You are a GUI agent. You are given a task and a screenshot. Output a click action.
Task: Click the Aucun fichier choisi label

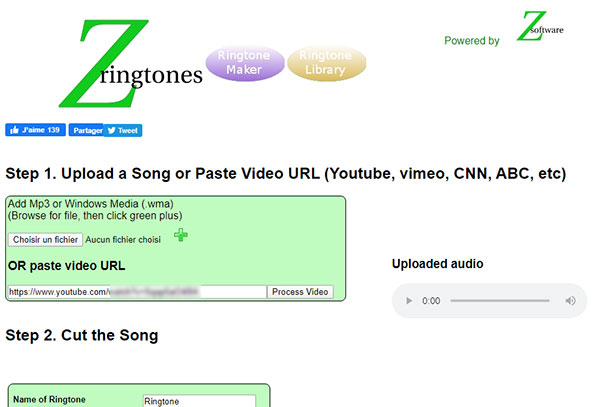[123, 240]
